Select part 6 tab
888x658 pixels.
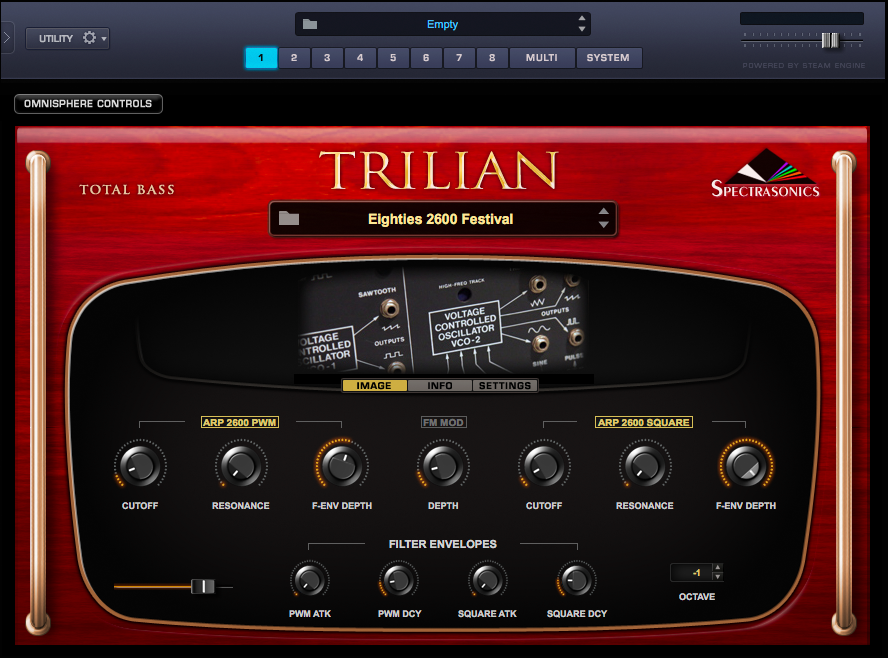pyautogui.click(x=426, y=58)
